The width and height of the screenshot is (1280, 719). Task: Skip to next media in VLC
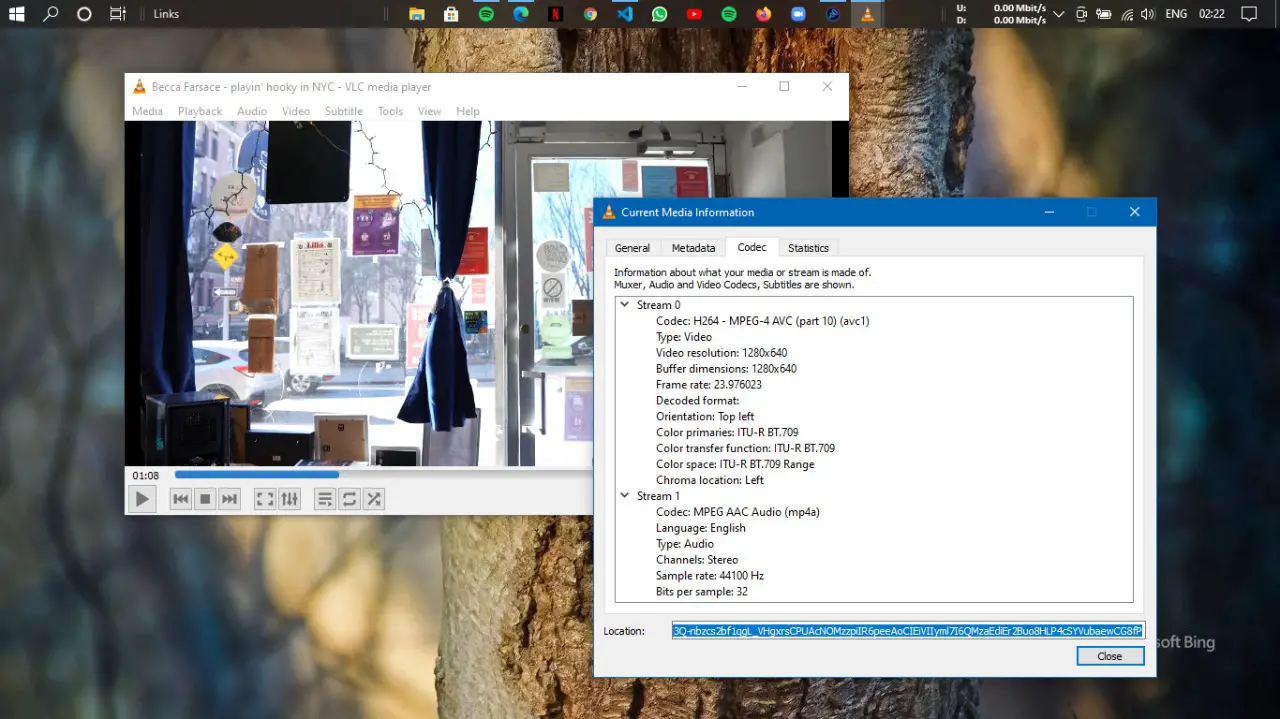tap(229, 499)
